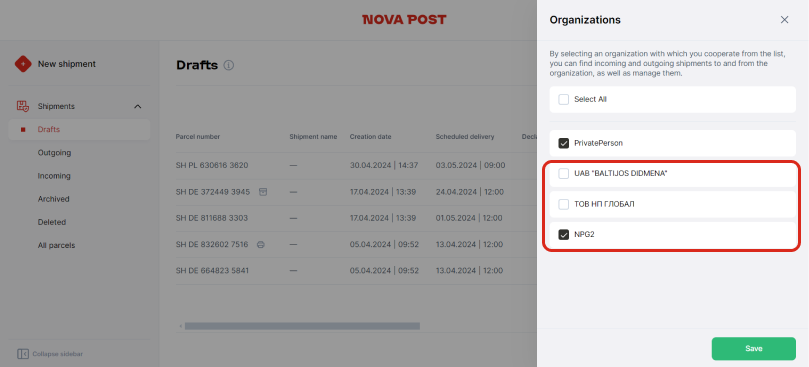Click the Nova Post logo

tap(404, 20)
